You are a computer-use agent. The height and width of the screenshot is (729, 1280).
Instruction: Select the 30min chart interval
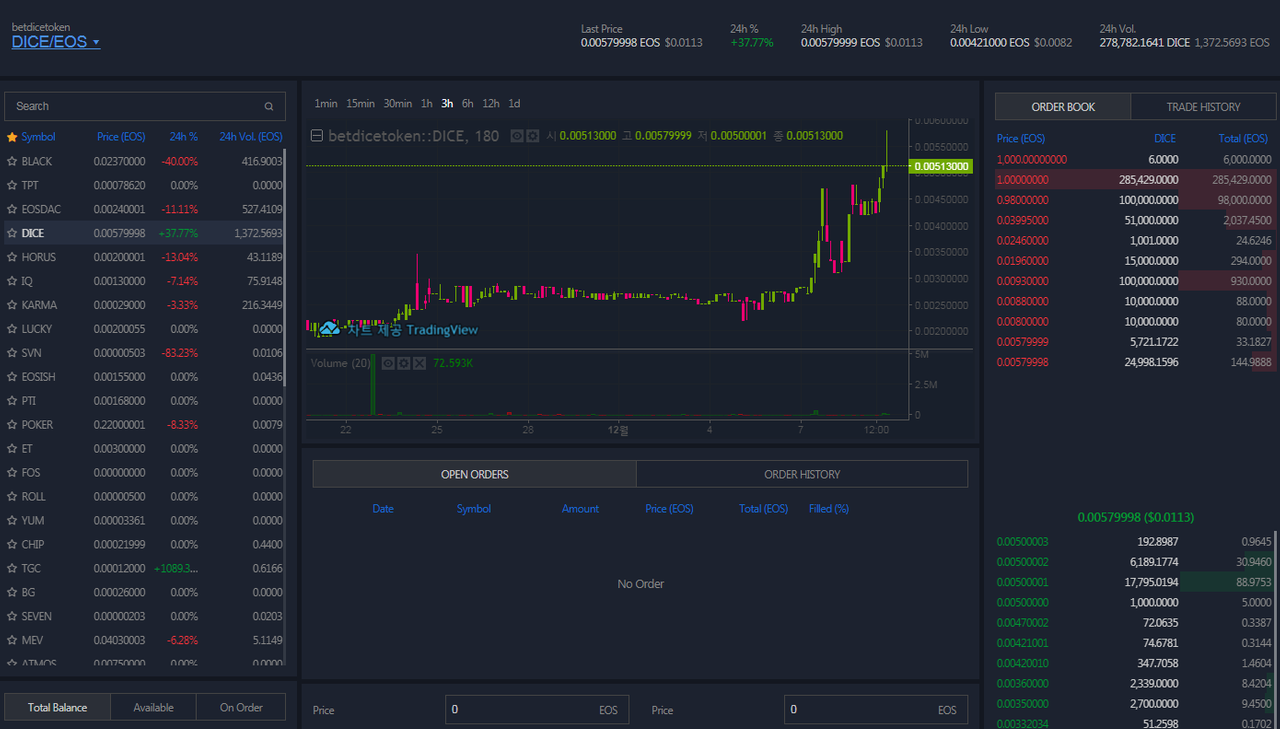398,104
